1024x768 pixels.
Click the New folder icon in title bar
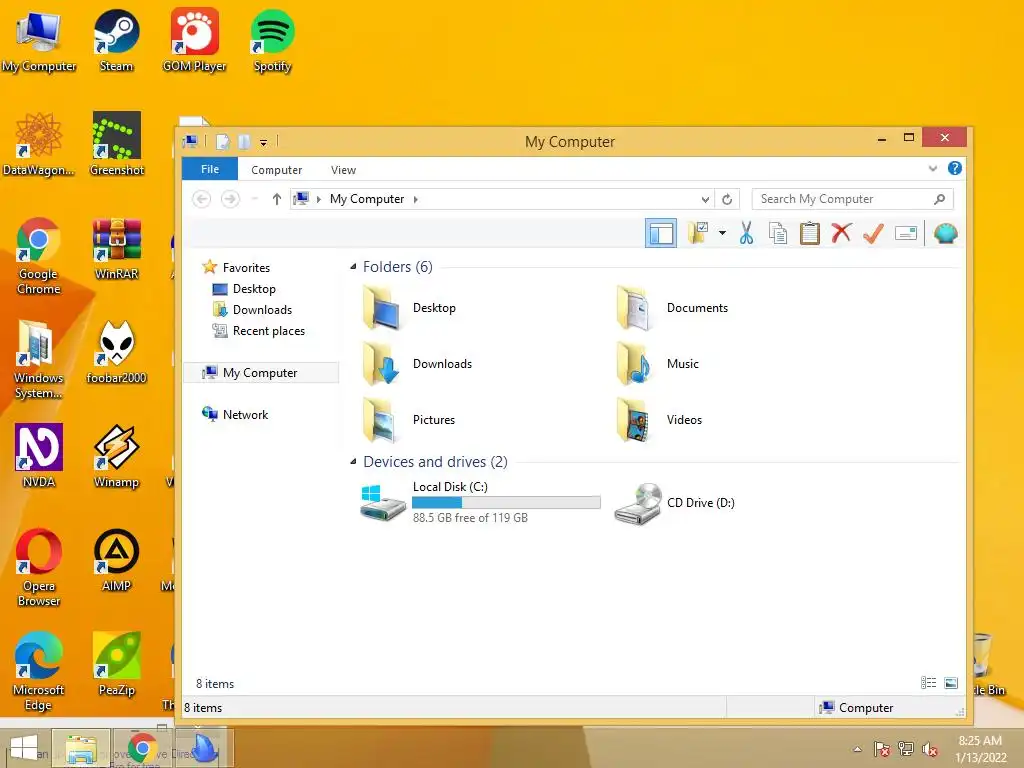[x=244, y=141]
